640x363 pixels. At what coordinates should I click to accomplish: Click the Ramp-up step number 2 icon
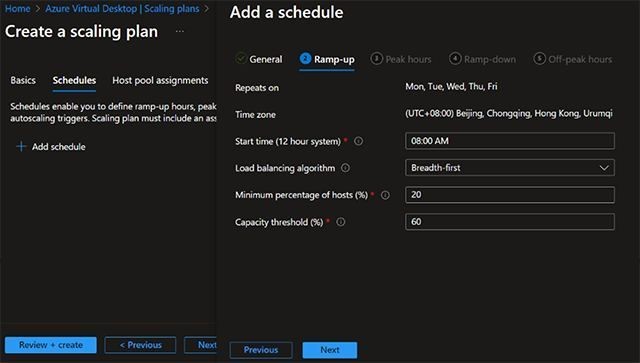[x=305, y=58]
